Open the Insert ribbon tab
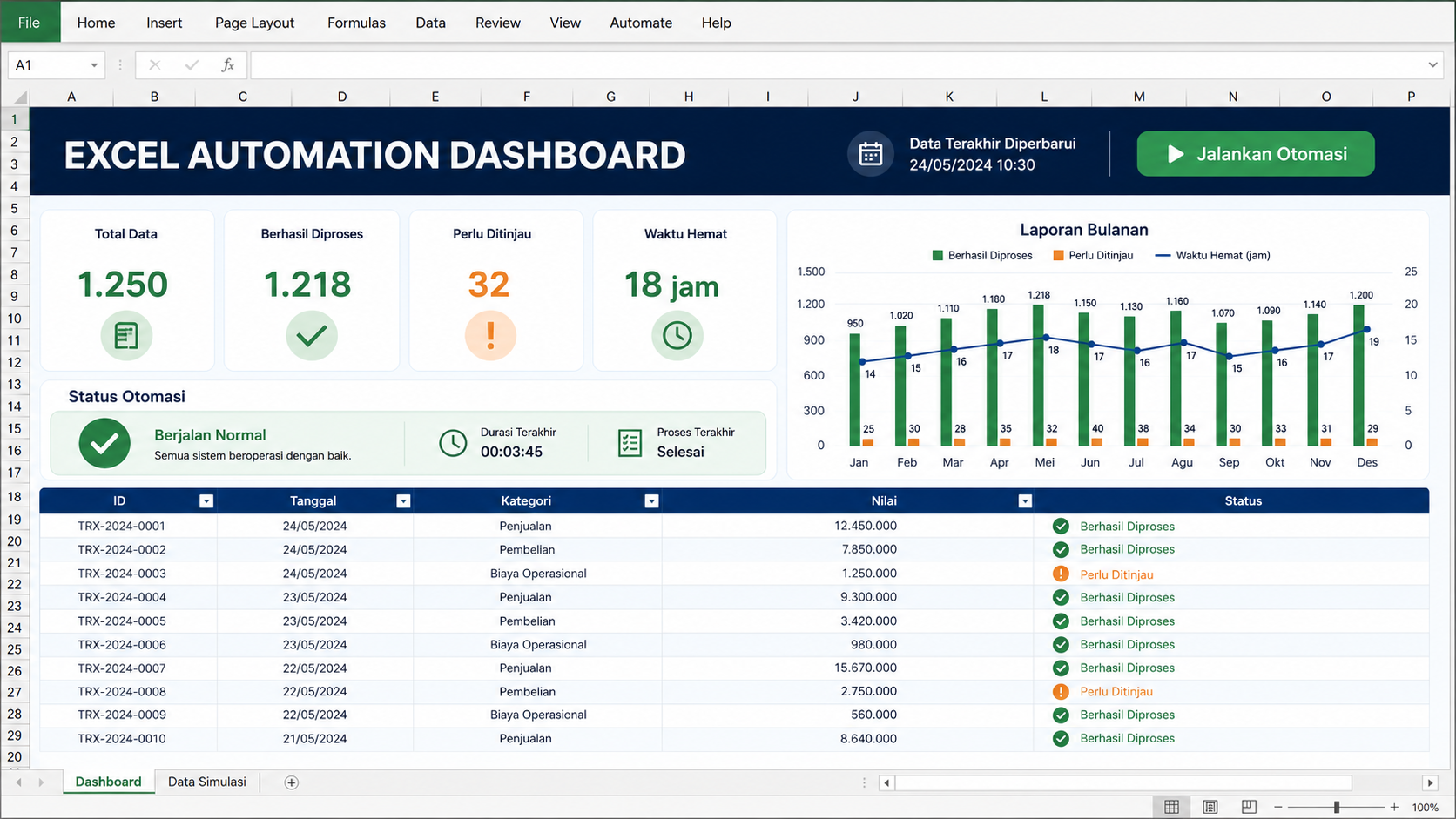 point(164,23)
